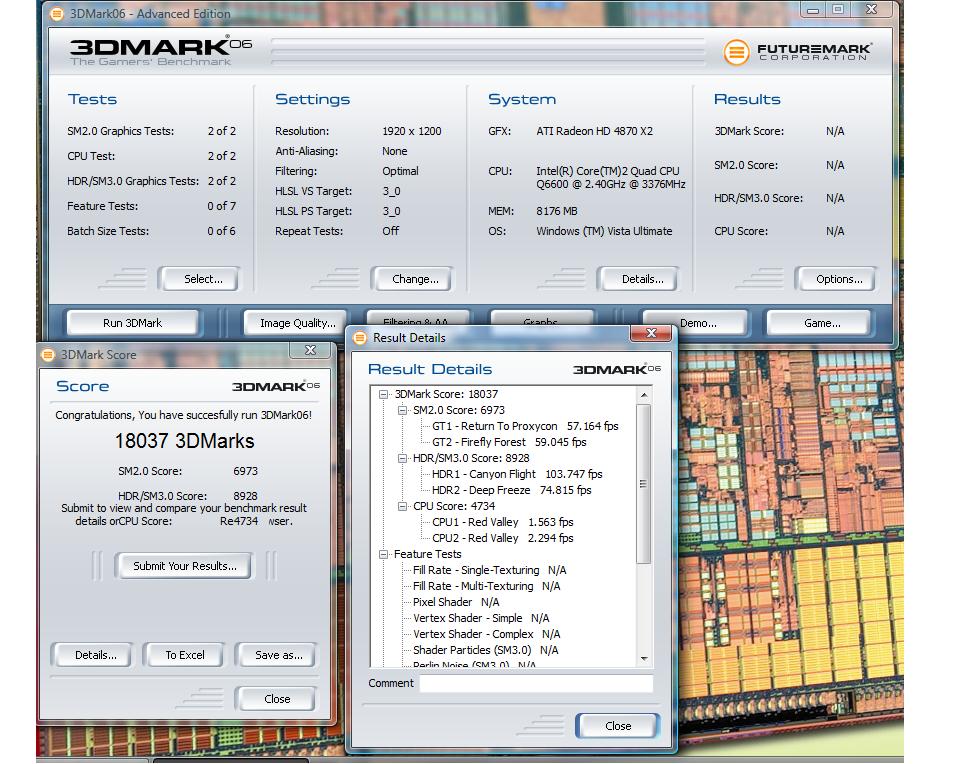Click the 3DMark06 main window title icon
The image size is (960, 764).
click(x=56, y=13)
